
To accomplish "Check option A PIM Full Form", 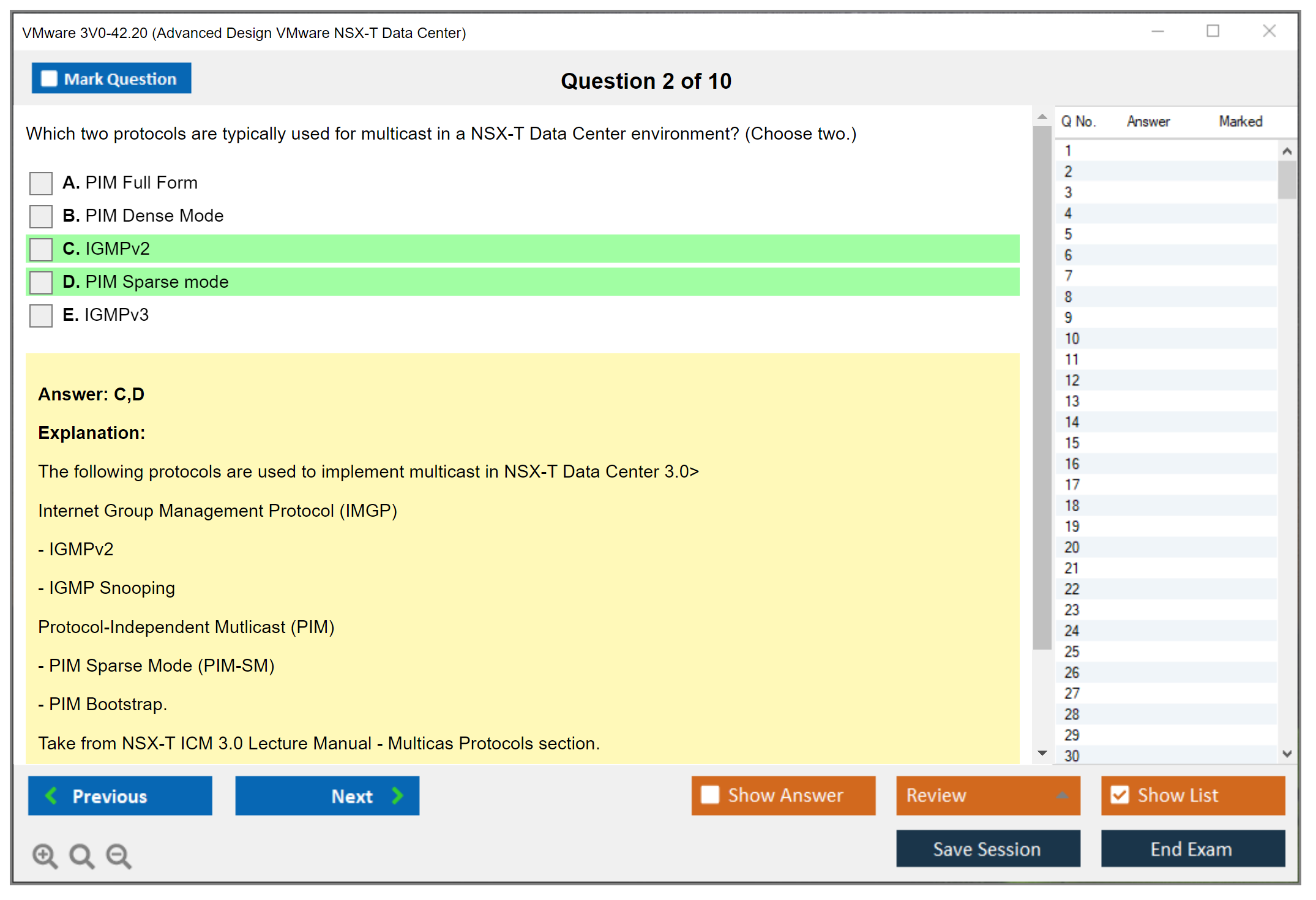I will [x=41, y=183].
